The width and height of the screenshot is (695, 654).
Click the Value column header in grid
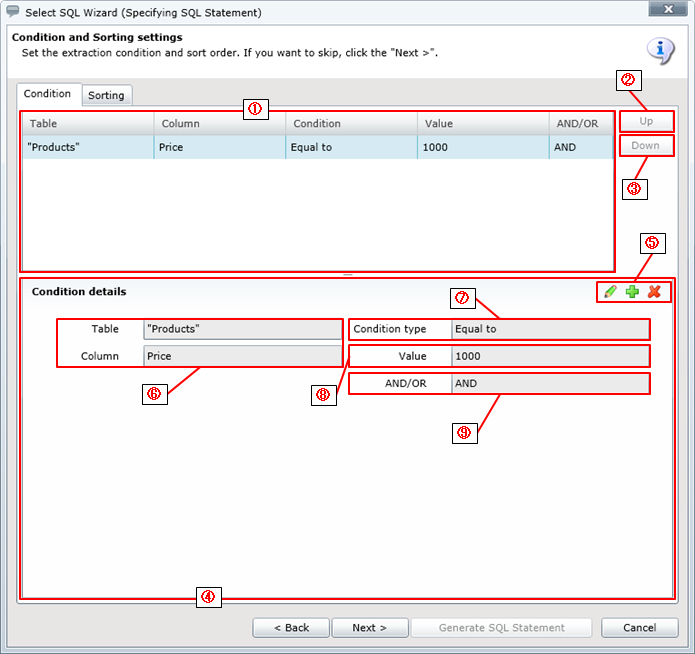tap(483, 123)
